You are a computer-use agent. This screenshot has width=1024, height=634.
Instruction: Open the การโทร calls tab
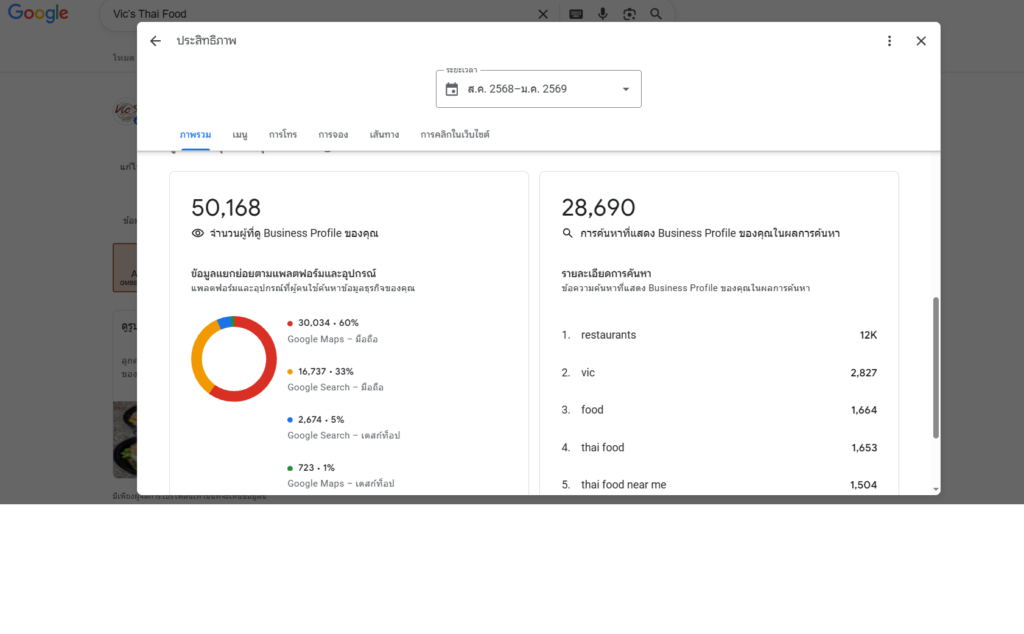(282, 134)
